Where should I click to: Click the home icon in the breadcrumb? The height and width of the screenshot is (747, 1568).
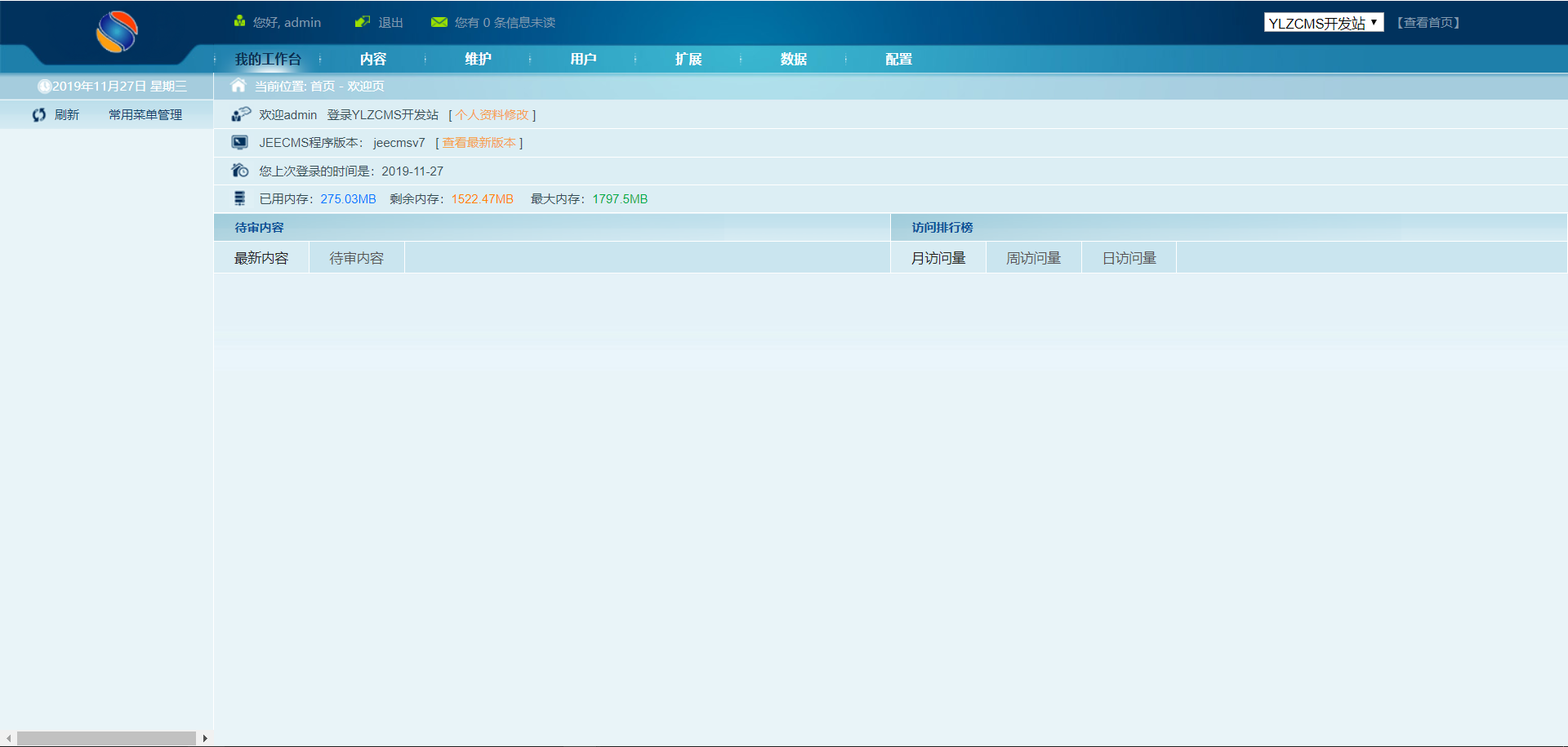238,85
